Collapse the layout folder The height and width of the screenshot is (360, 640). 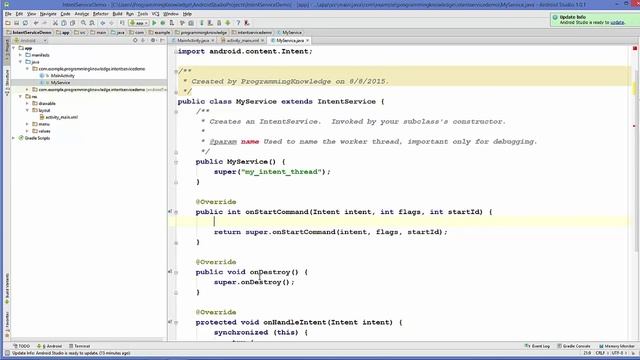click(28, 110)
